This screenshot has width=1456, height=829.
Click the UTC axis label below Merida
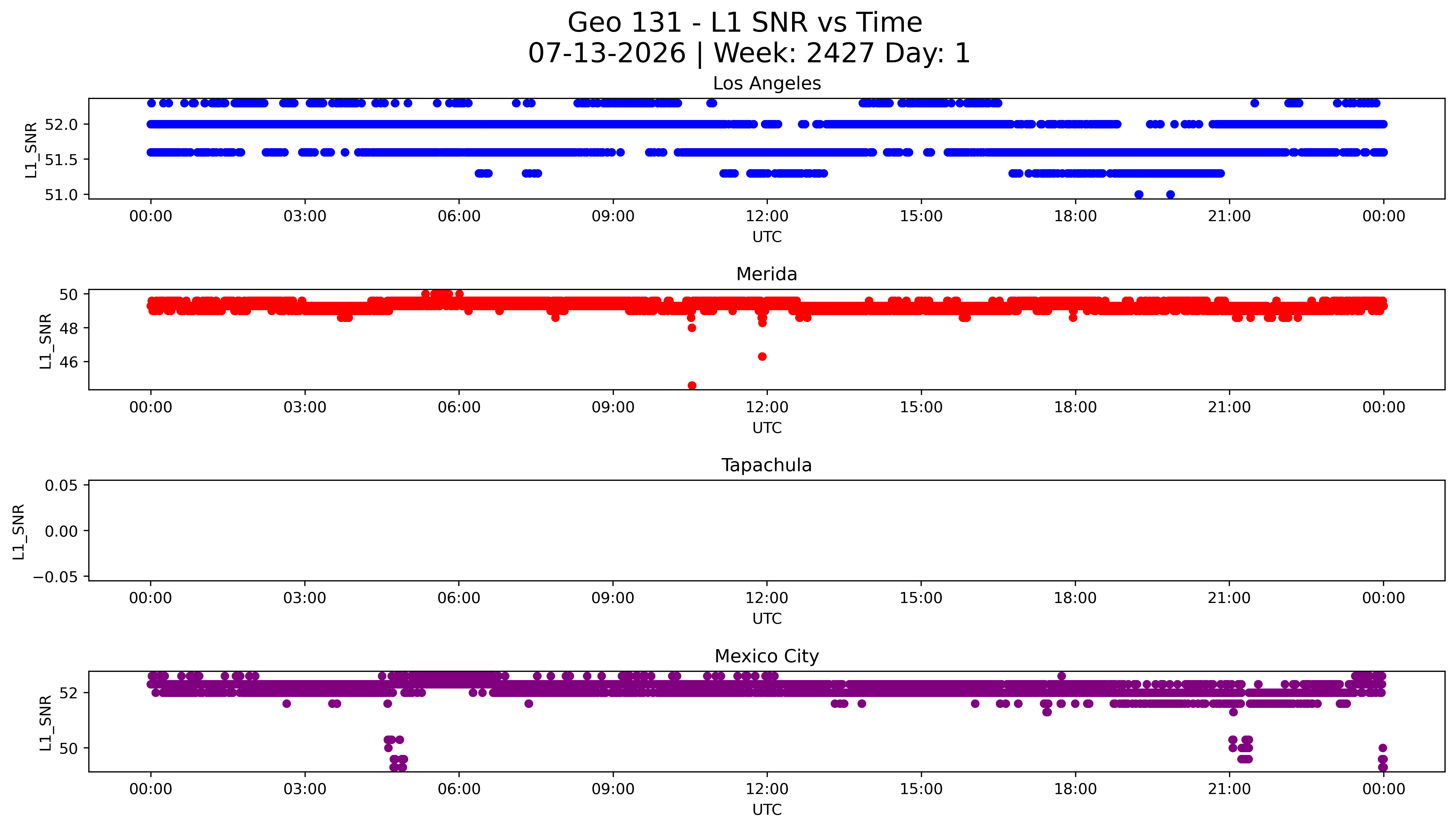(x=766, y=427)
